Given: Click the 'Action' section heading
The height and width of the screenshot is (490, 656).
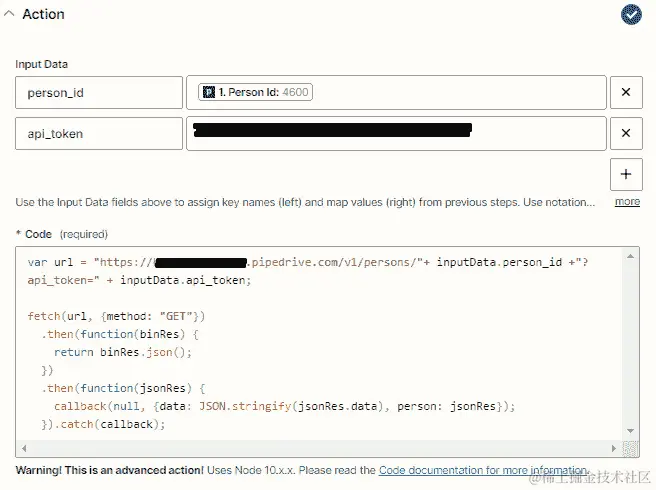Looking at the screenshot, I should [x=44, y=14].
